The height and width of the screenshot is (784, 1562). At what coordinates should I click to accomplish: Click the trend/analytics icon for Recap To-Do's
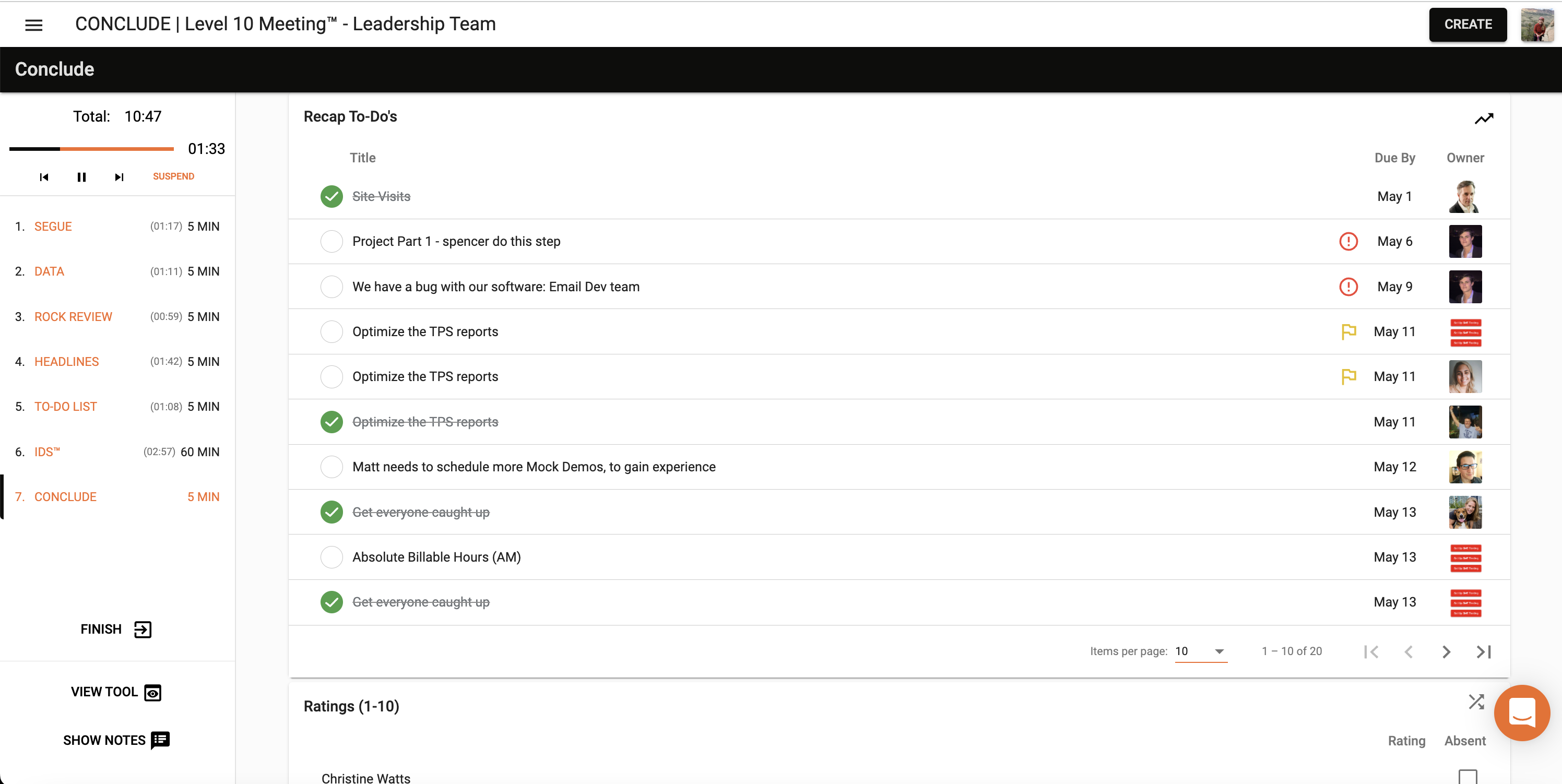click(1483, 119)
